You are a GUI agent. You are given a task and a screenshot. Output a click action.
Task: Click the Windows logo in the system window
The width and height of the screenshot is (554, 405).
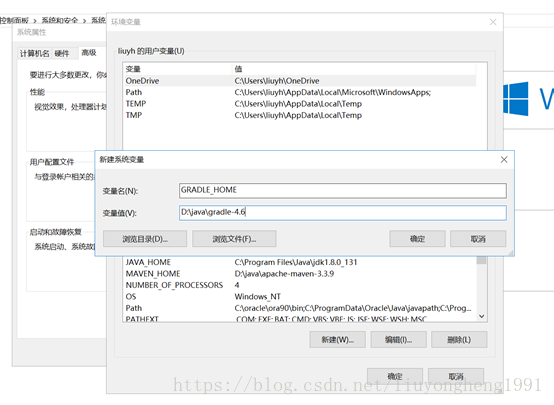tap(515, 99)
